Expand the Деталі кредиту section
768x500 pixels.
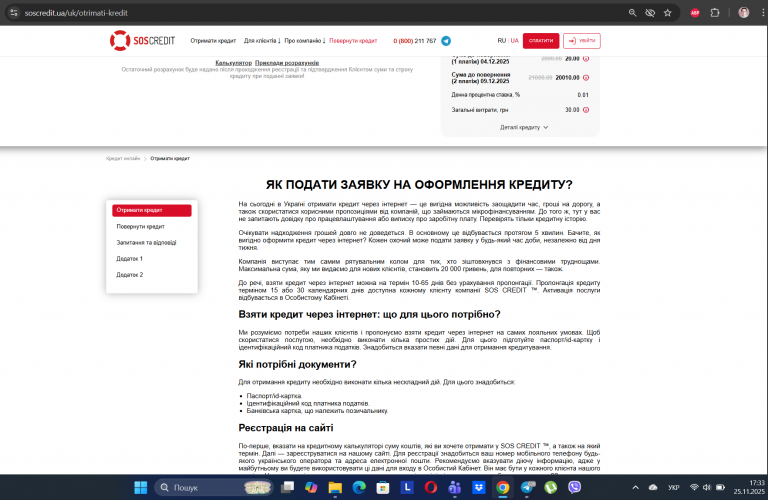click(x=524, y=127)
